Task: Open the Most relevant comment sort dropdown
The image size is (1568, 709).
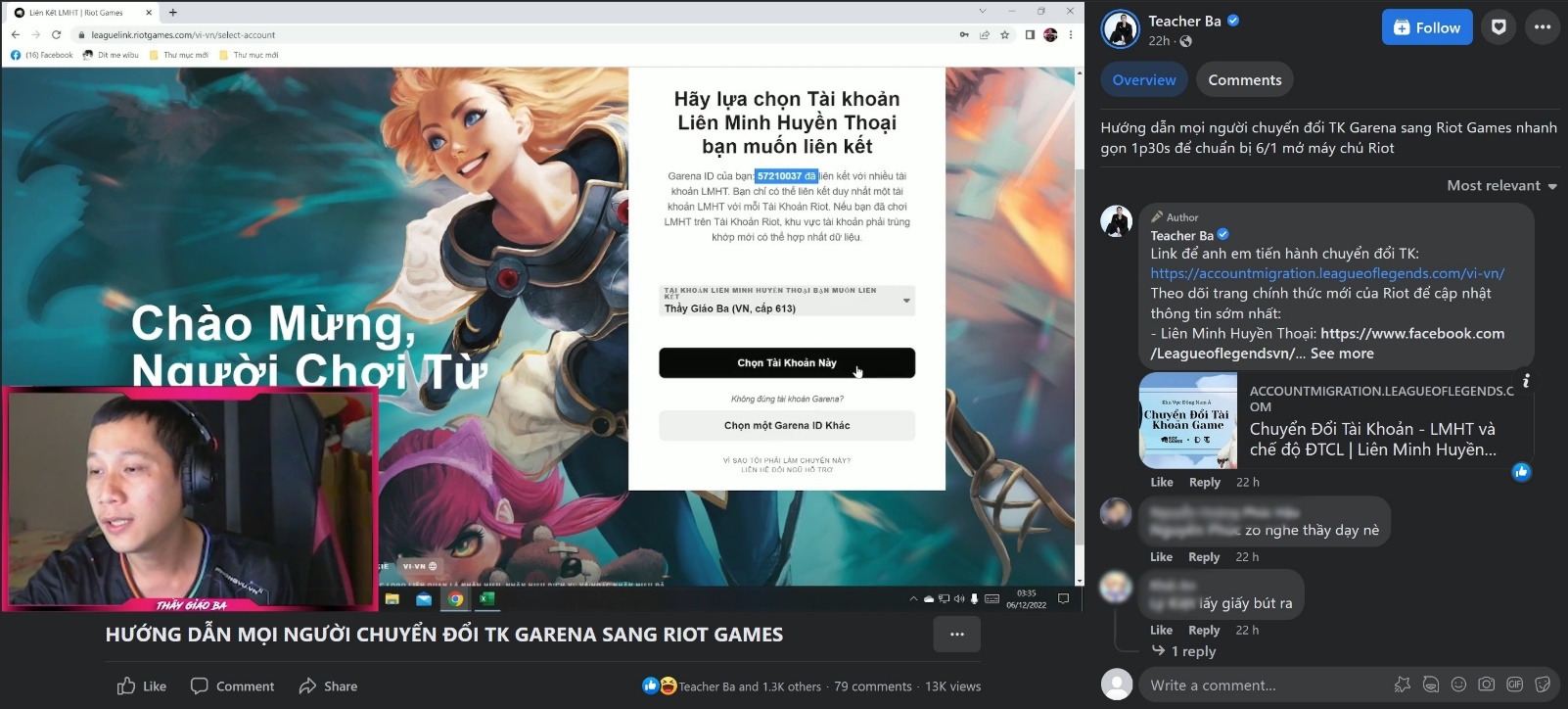Action: (1502, 185)
